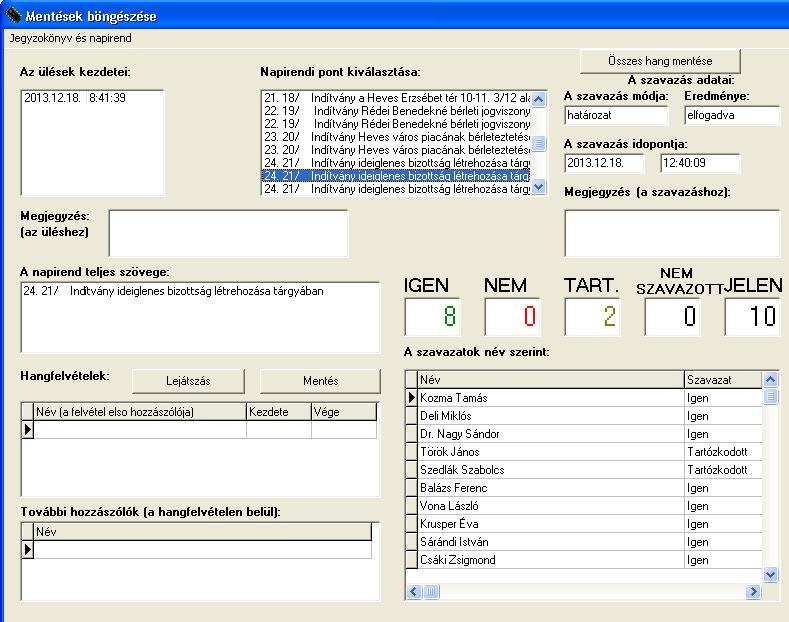
Task: Click the Eredménye field 'elfogadva'
Action: (732, 115)
